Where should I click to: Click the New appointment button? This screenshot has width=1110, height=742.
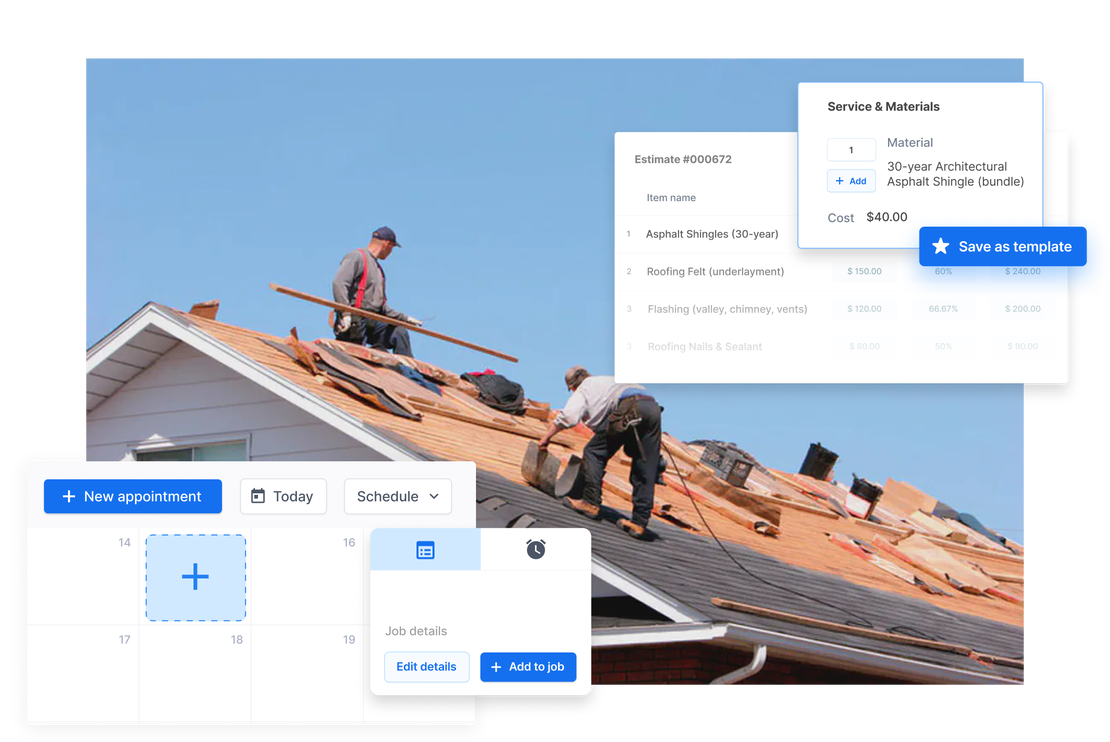(x=132, y=496)
